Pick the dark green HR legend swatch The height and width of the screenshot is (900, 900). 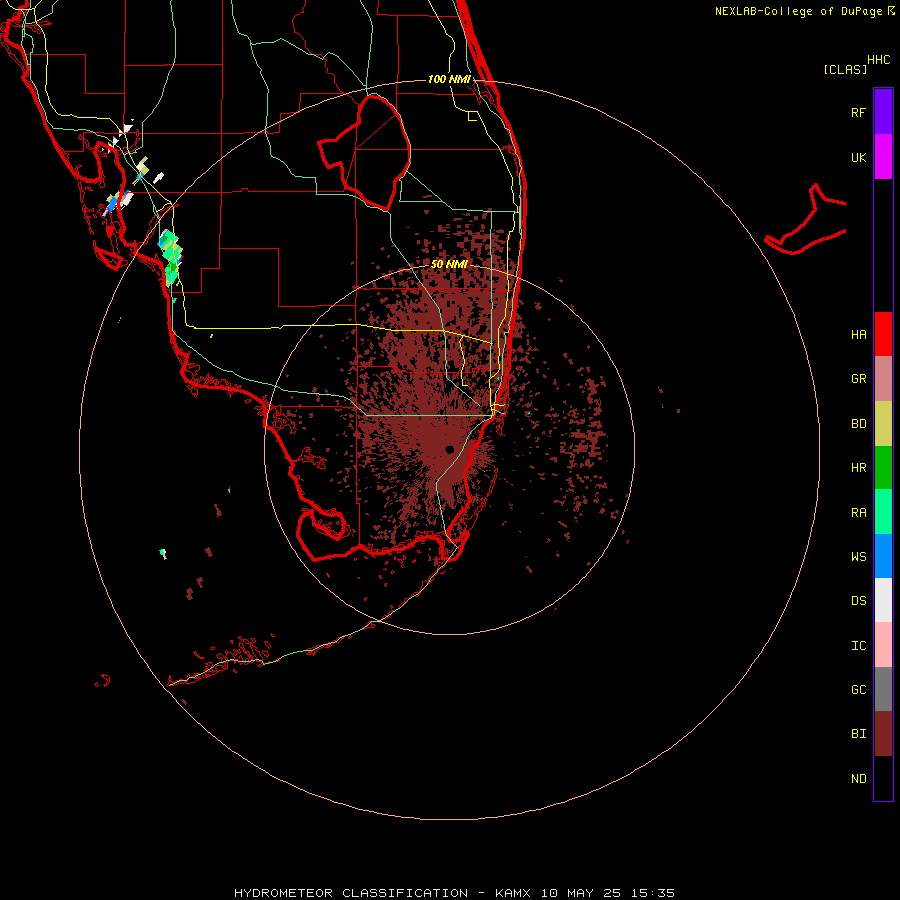click(x=883, y=468)
